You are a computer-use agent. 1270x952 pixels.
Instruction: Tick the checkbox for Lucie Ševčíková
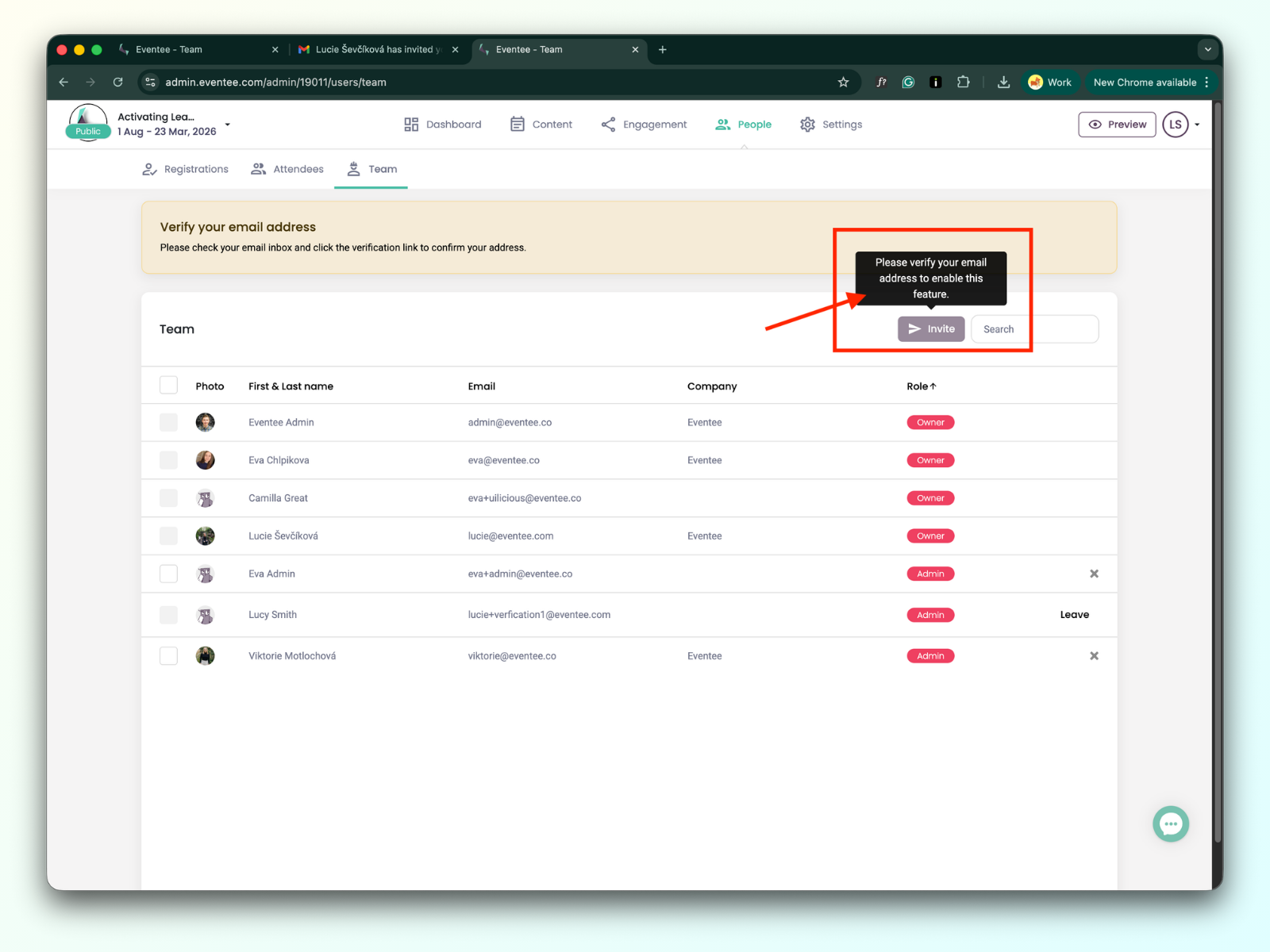click(168, 536)
